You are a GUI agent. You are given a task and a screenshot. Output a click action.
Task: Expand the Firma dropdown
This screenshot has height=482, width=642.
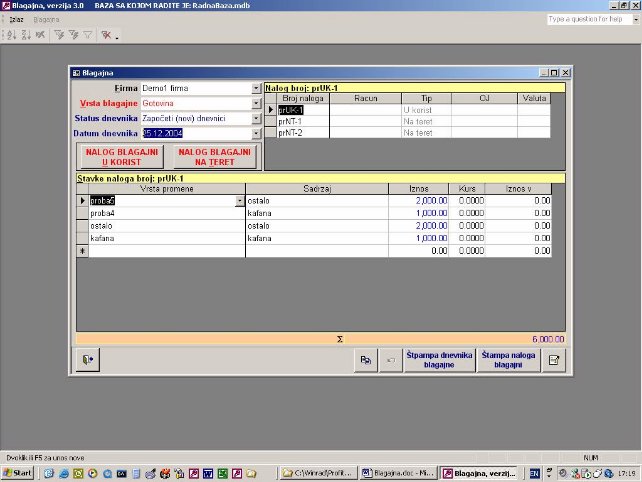pos(256,89)
